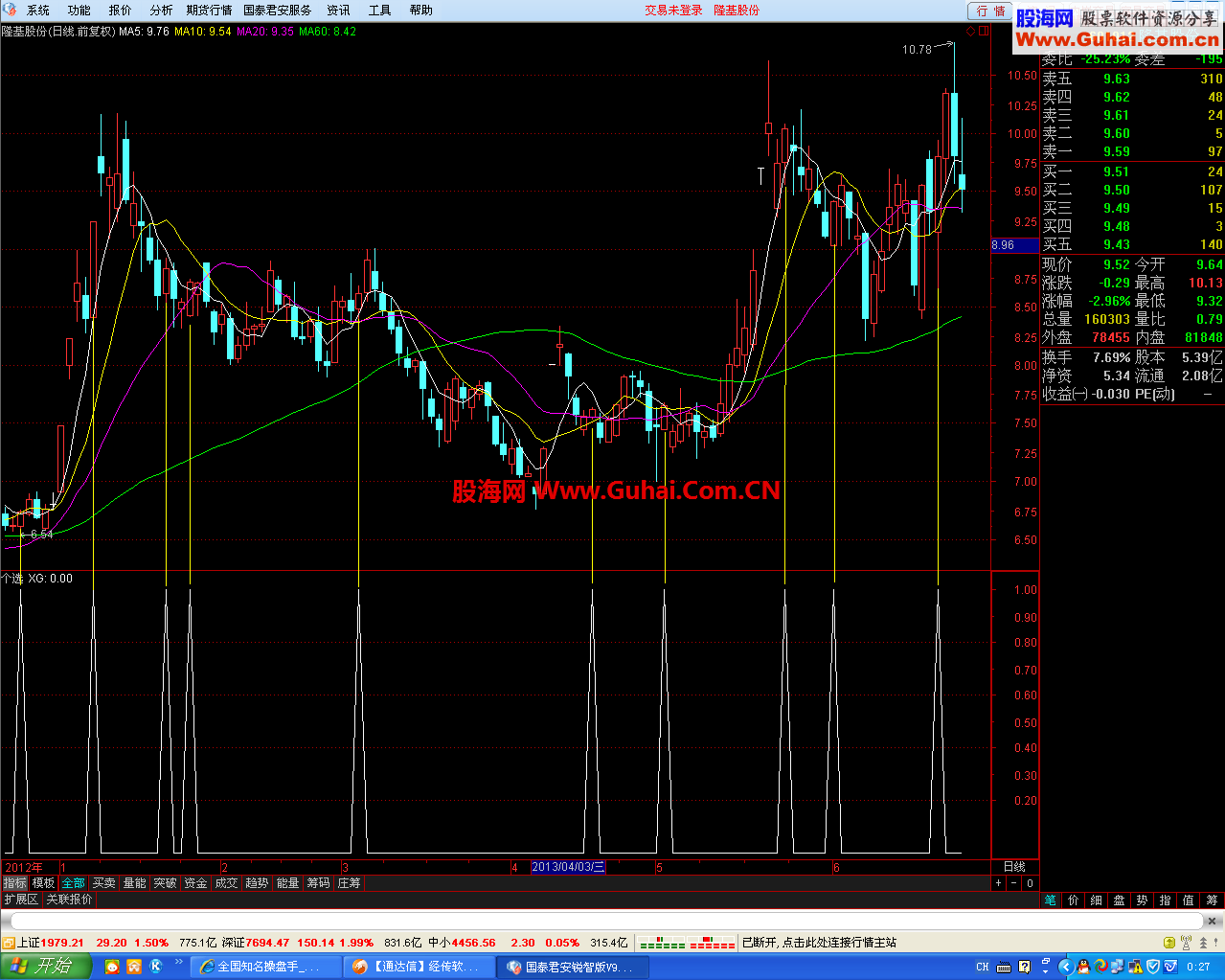Select the 能量 indicator tab
Image resolution: width=1225 pixels, height=980 pixels.
click(288, 882)
